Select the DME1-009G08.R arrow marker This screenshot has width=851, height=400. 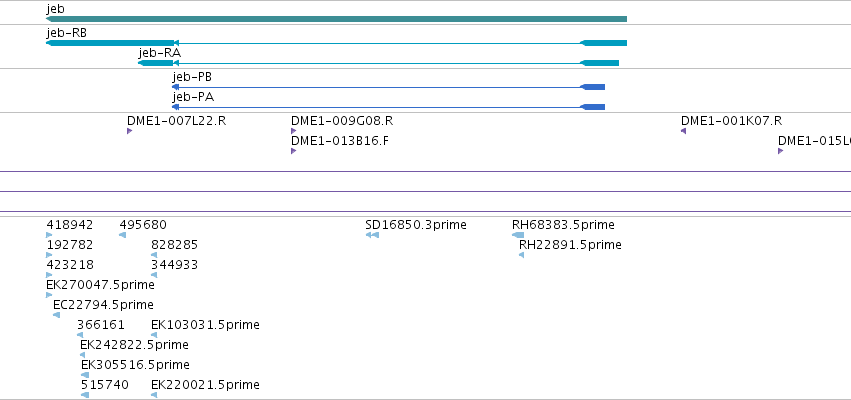point(294,131)
